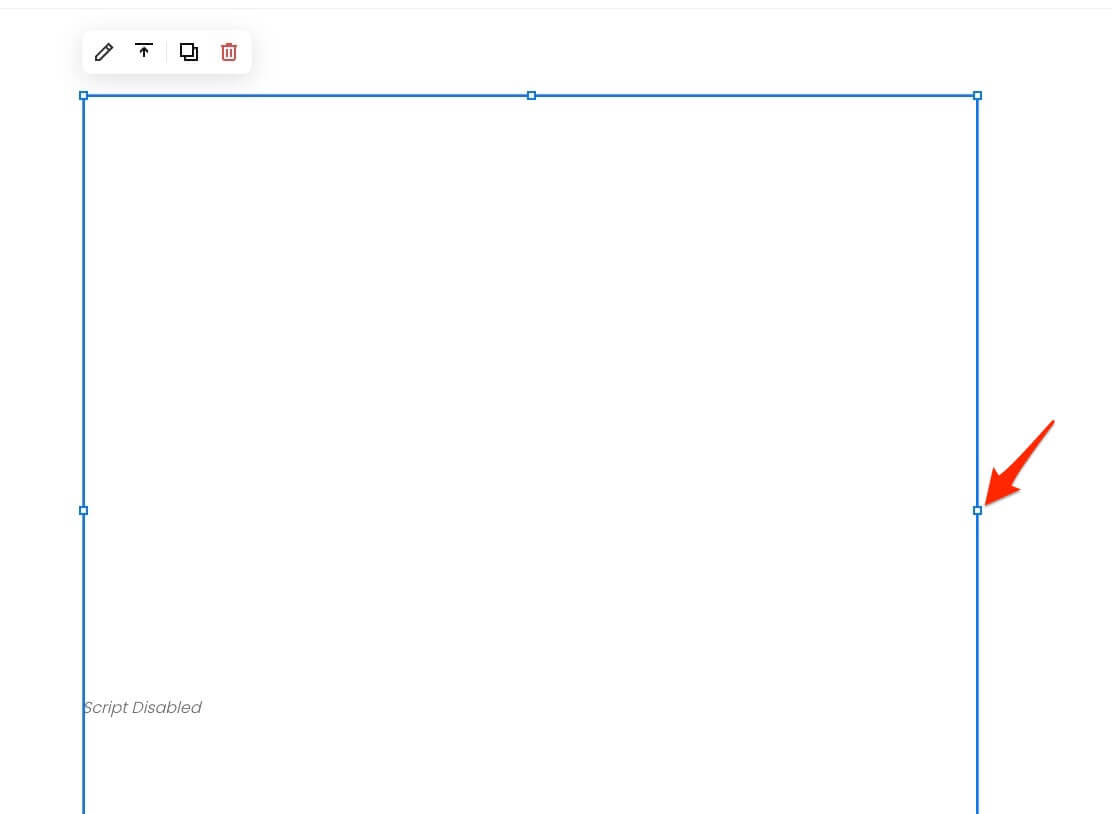Click the move-up arrow icon

pos(144,51)
